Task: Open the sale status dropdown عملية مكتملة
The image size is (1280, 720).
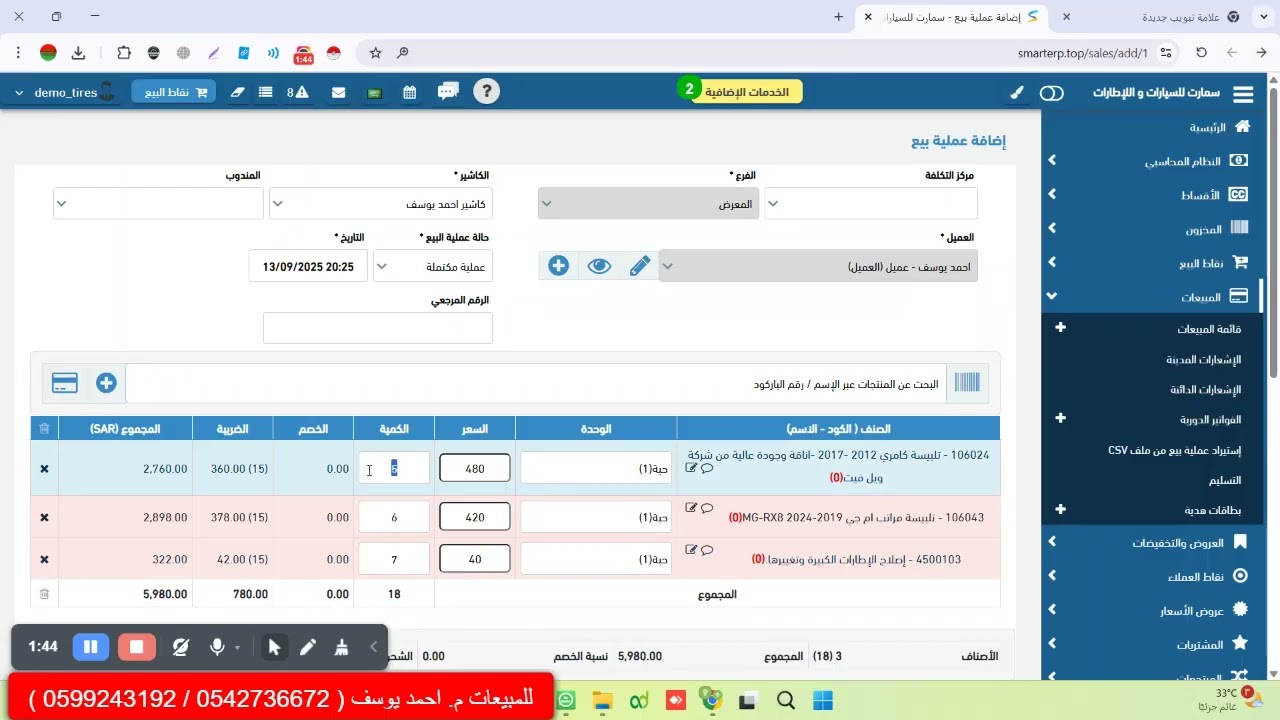Action: [x=433, y=267]
